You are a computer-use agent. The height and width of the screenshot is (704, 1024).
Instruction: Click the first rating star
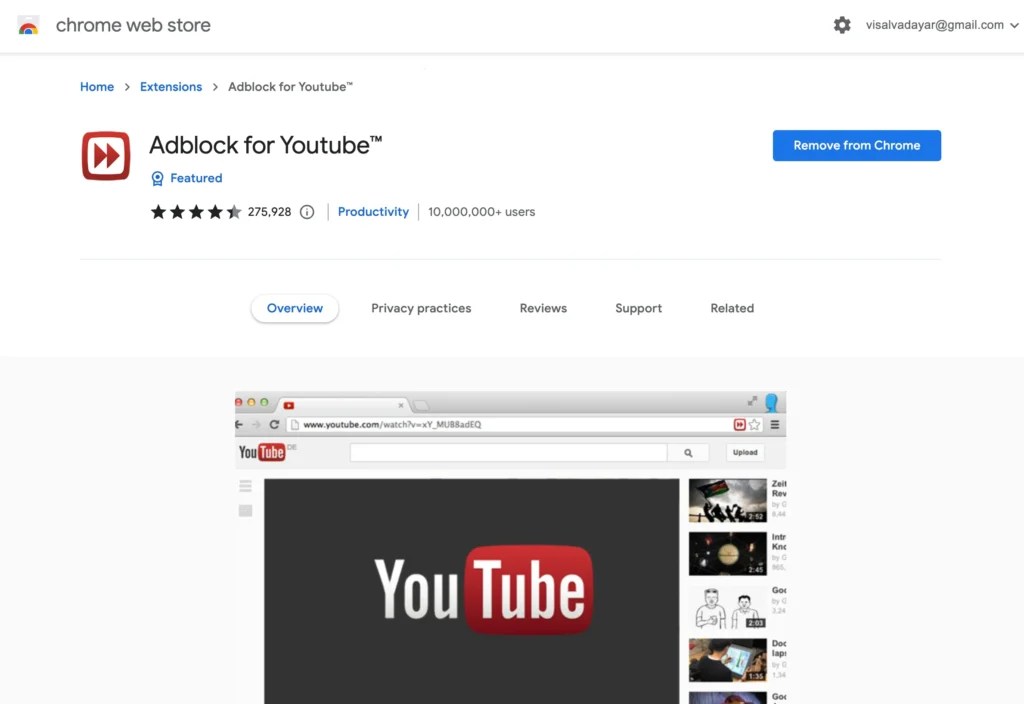click(157, 212)
